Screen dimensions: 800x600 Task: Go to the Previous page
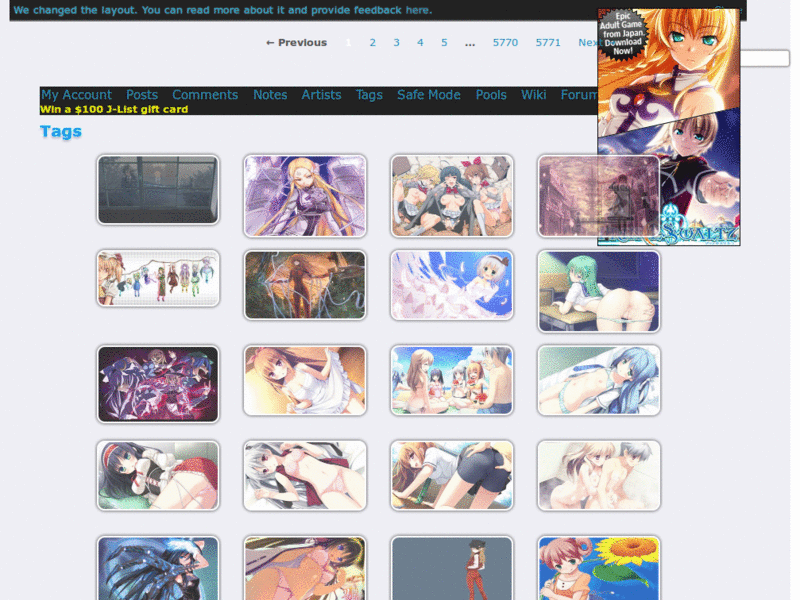296,43
